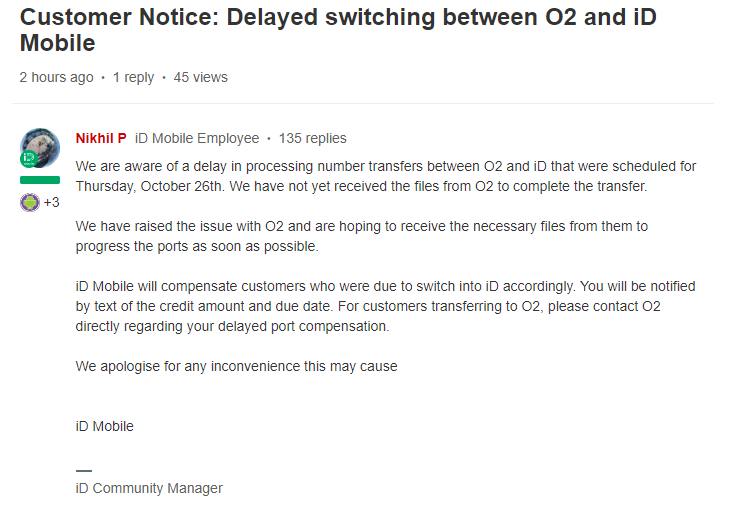
Task: Click the 'We apologise for any inconvenience' line
Action: coord(237,366)
